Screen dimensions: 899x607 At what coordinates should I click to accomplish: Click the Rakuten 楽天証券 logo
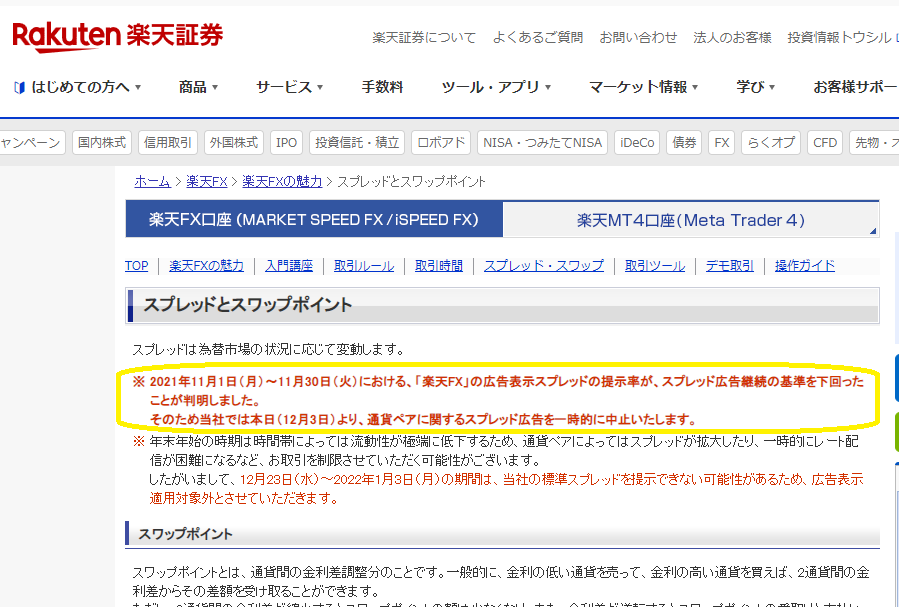pos(118,37)
